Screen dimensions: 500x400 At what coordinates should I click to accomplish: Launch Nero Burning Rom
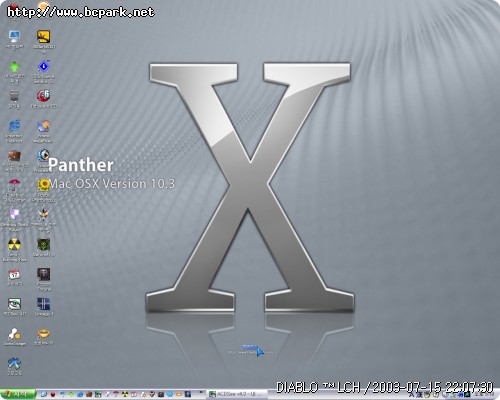point(14,244)
